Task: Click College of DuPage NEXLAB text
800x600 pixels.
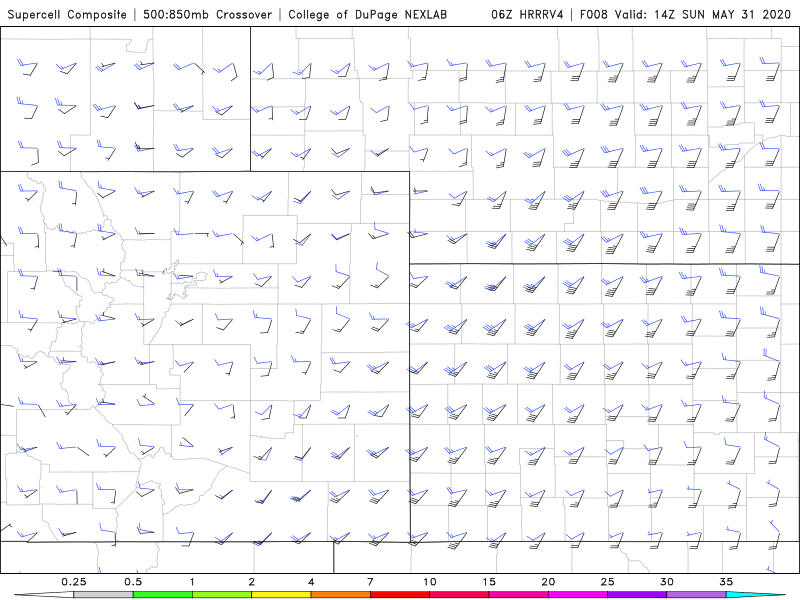Action: (367, 14)
